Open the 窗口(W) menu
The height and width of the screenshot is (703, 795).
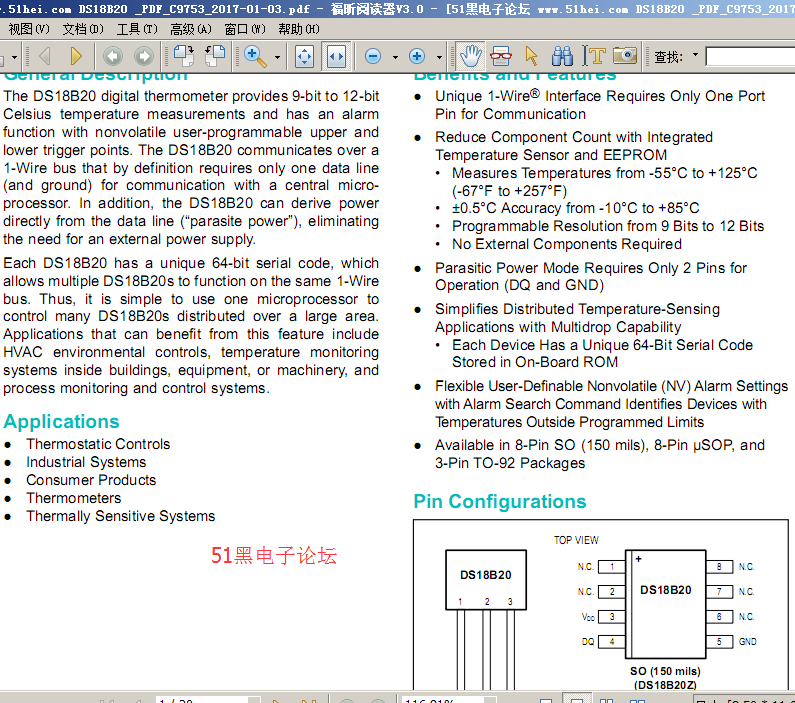245,29
